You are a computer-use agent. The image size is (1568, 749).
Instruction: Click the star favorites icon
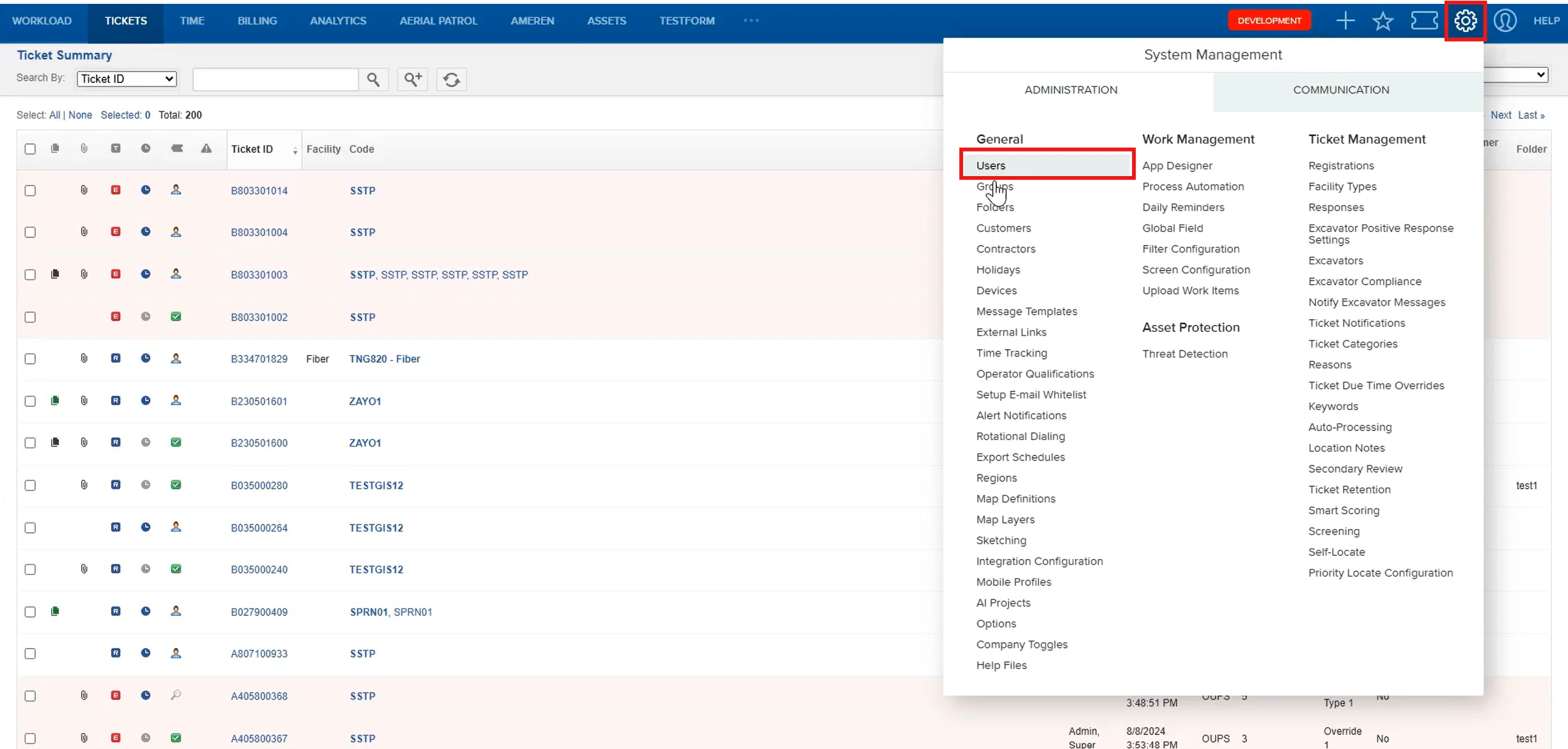[1383, 20]
